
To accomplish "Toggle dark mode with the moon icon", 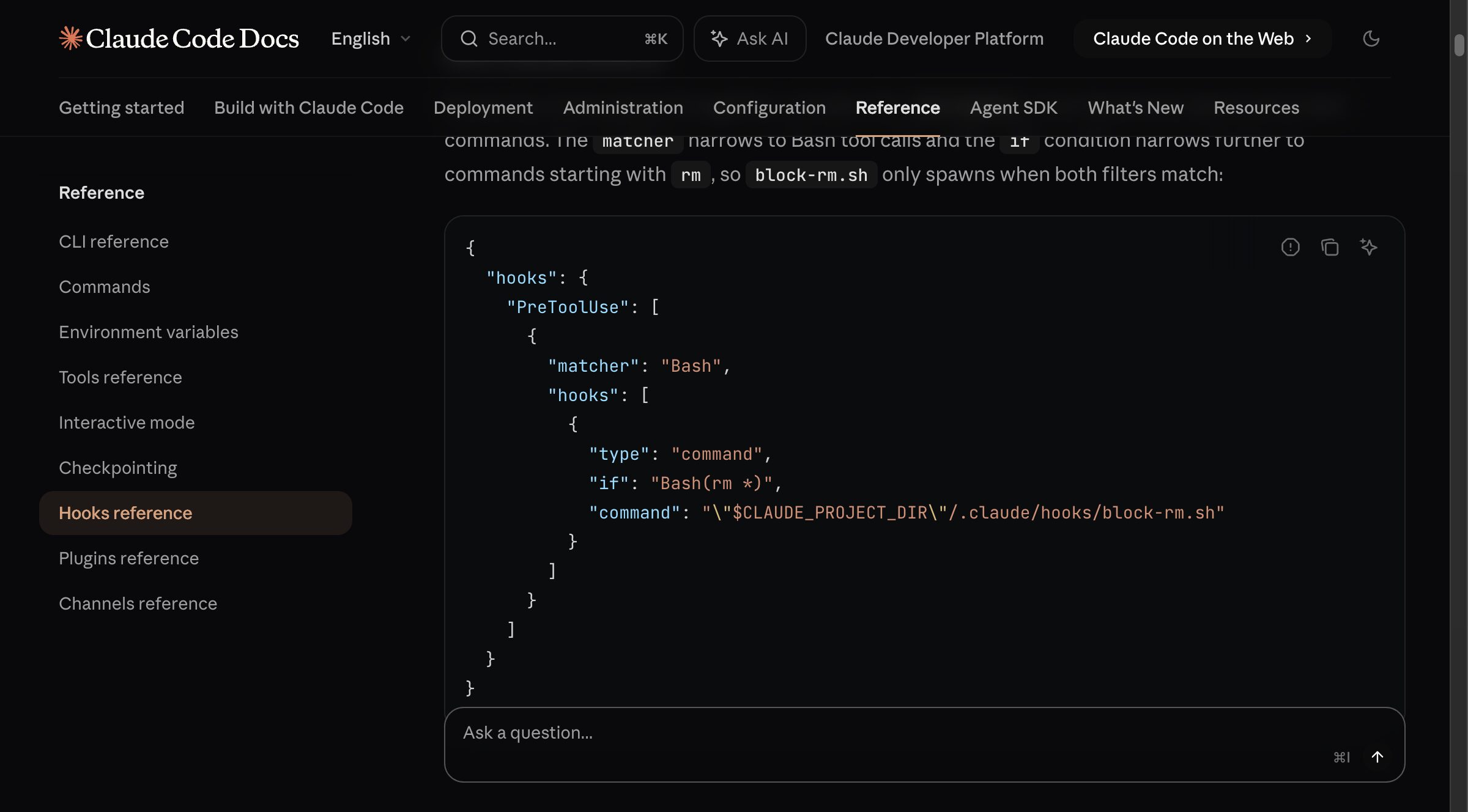I will pos(1371,39).
